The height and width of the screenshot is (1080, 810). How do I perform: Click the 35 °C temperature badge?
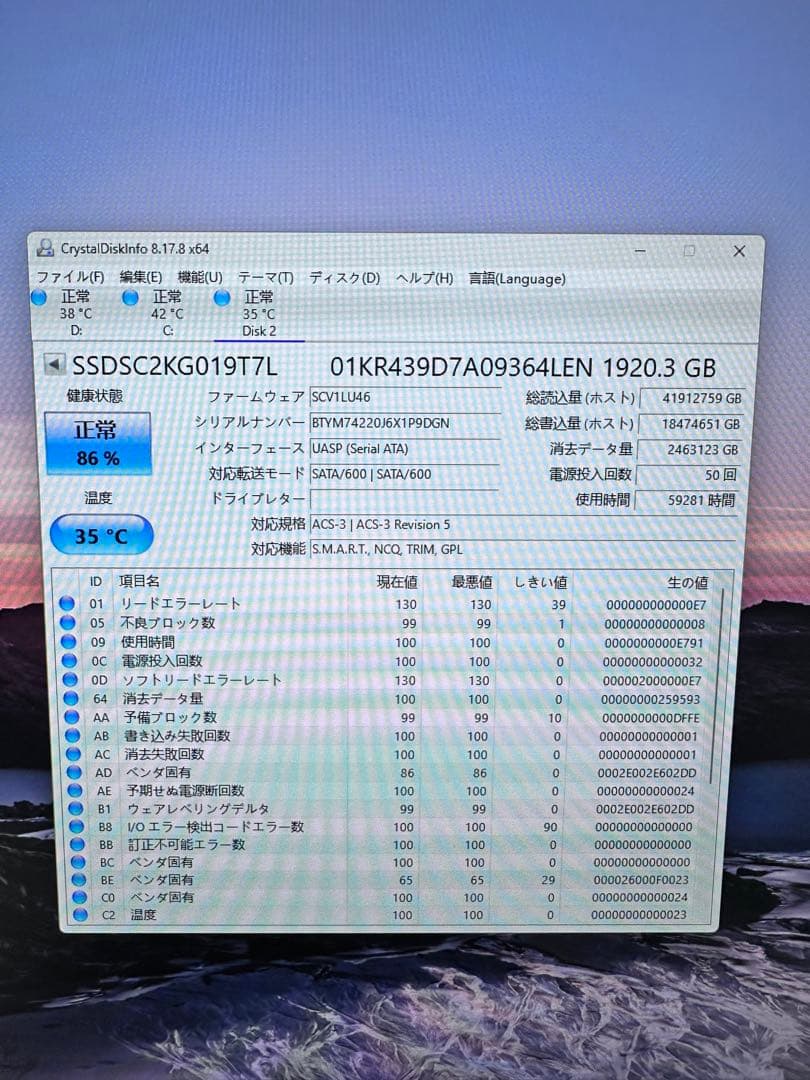[98, 536]
